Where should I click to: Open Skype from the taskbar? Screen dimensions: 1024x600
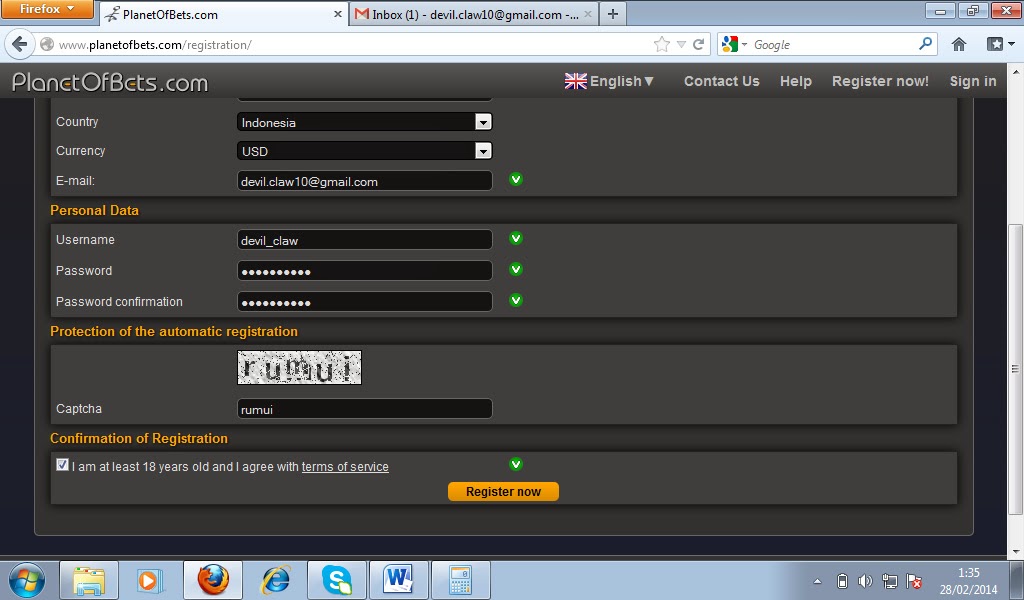click(x=337, y=580)
